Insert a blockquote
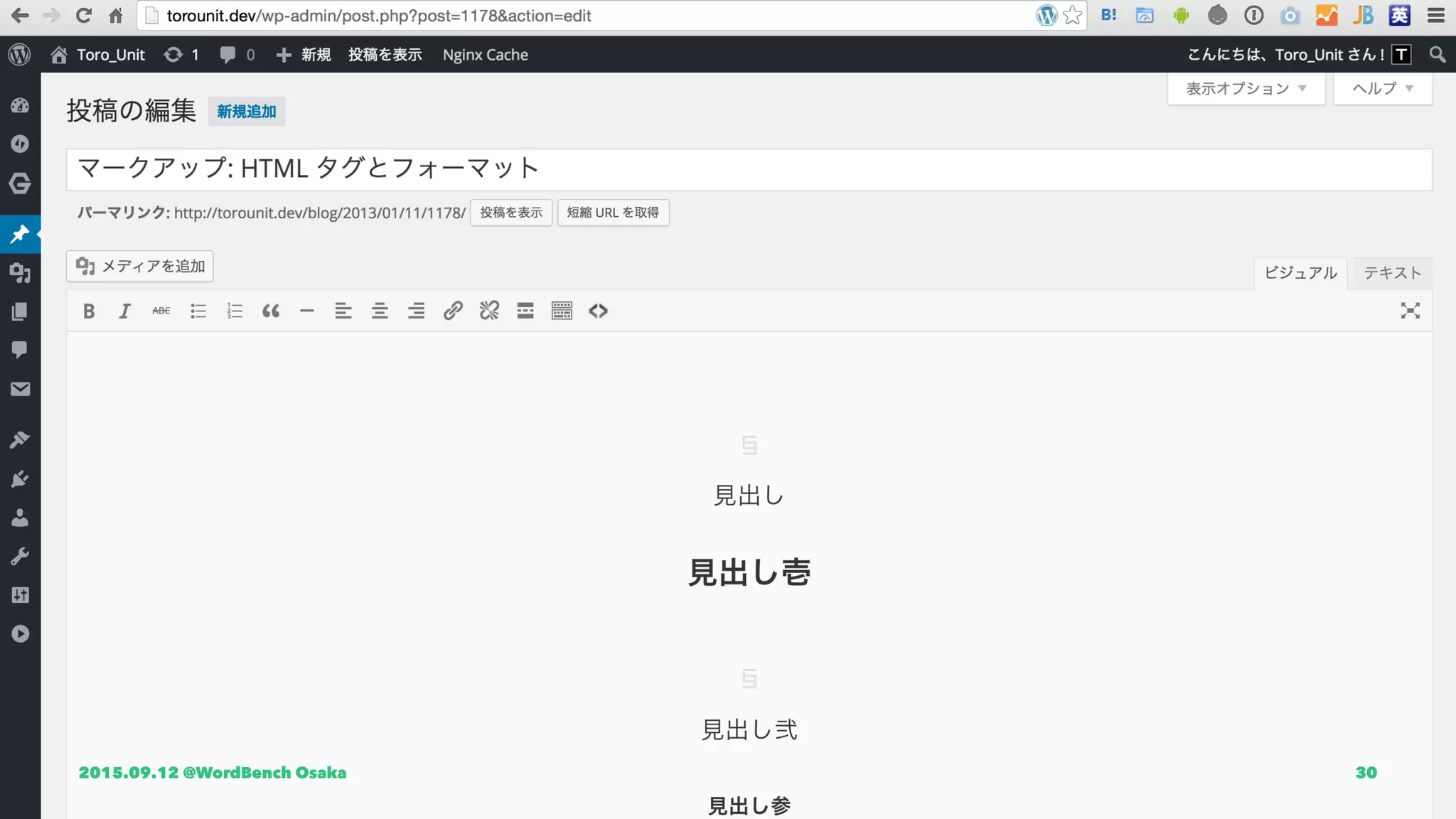The image size is (1456, 819). pos(271,311)
